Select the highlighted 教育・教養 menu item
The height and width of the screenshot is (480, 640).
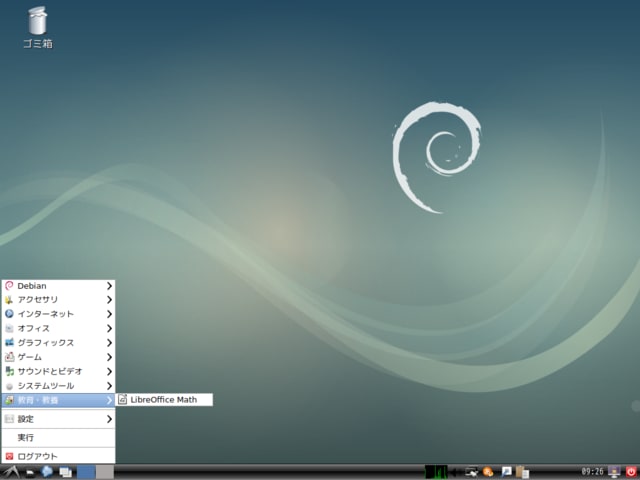point(58,400)
